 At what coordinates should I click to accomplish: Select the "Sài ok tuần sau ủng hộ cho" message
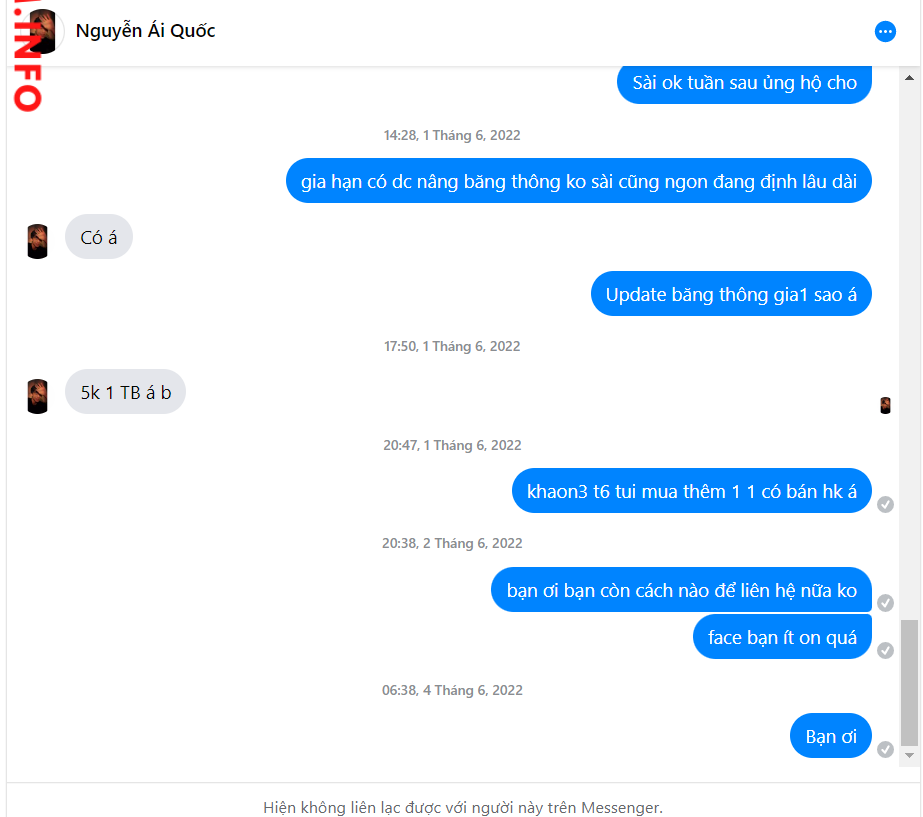[744, 83]
